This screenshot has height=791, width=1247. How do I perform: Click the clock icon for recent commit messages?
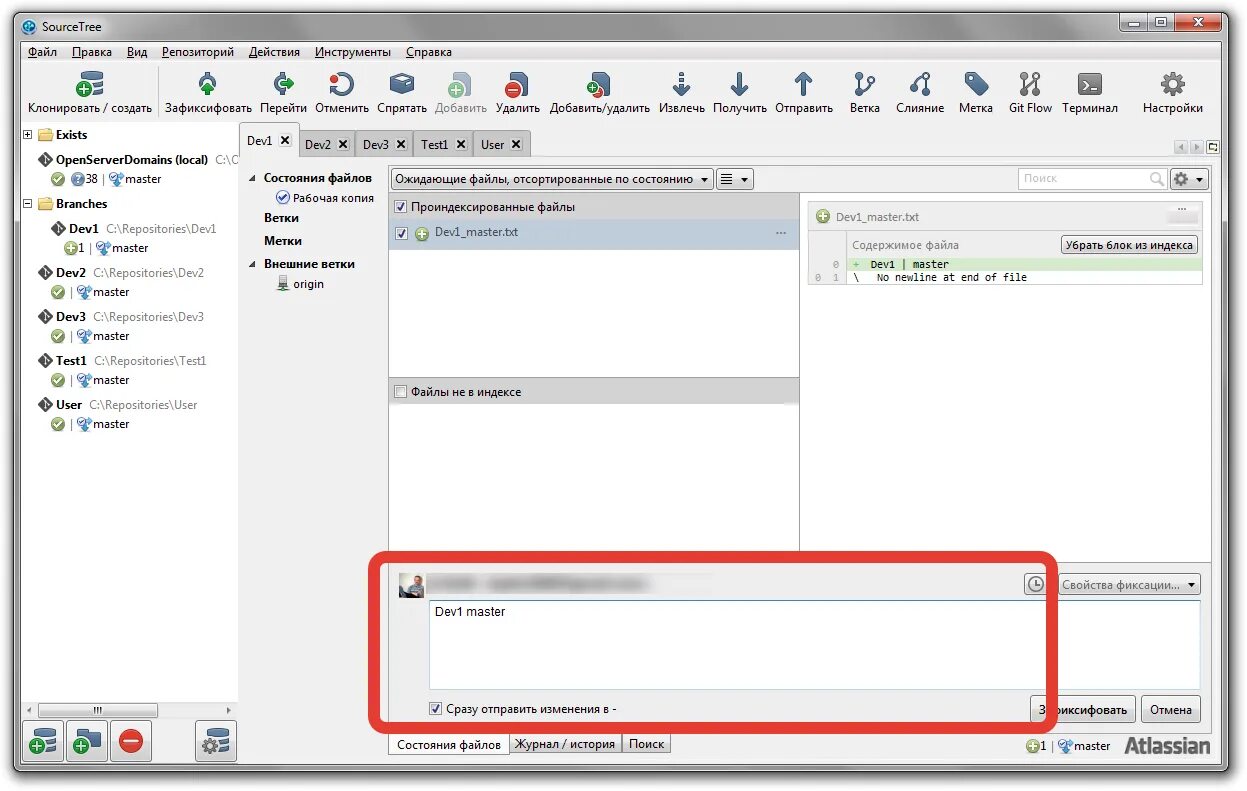coord(1036,584)
